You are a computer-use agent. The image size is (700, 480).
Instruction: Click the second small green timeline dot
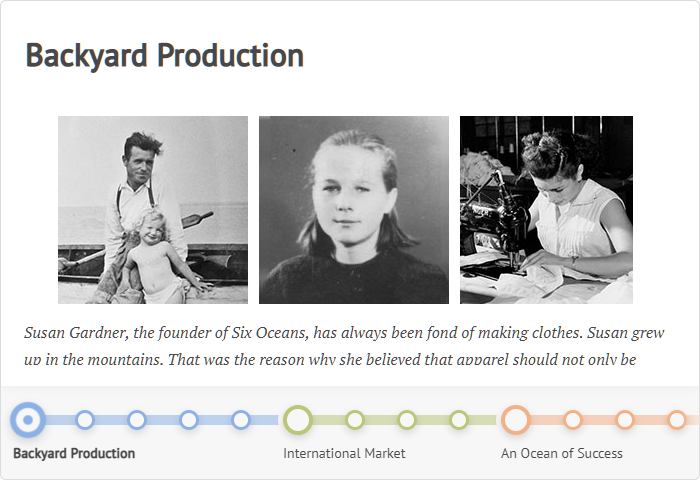[407, 420]
